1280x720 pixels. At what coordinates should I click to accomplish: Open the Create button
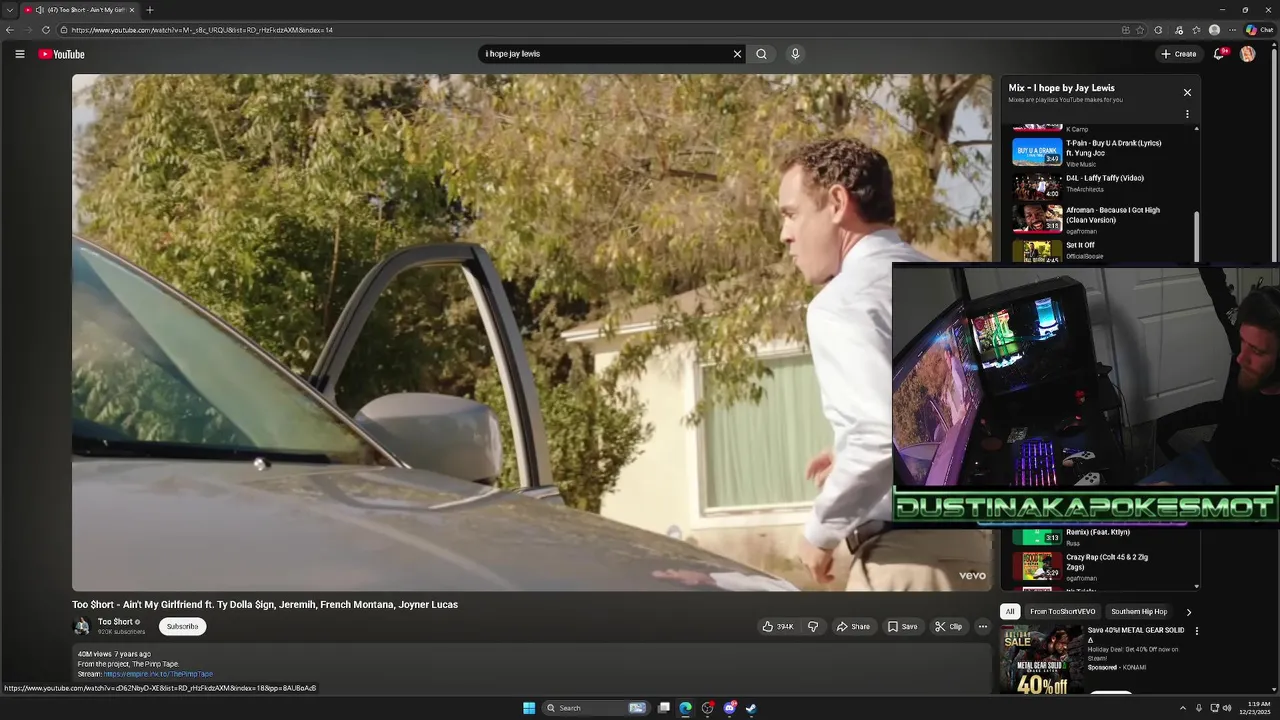(x=1179, y=54)
